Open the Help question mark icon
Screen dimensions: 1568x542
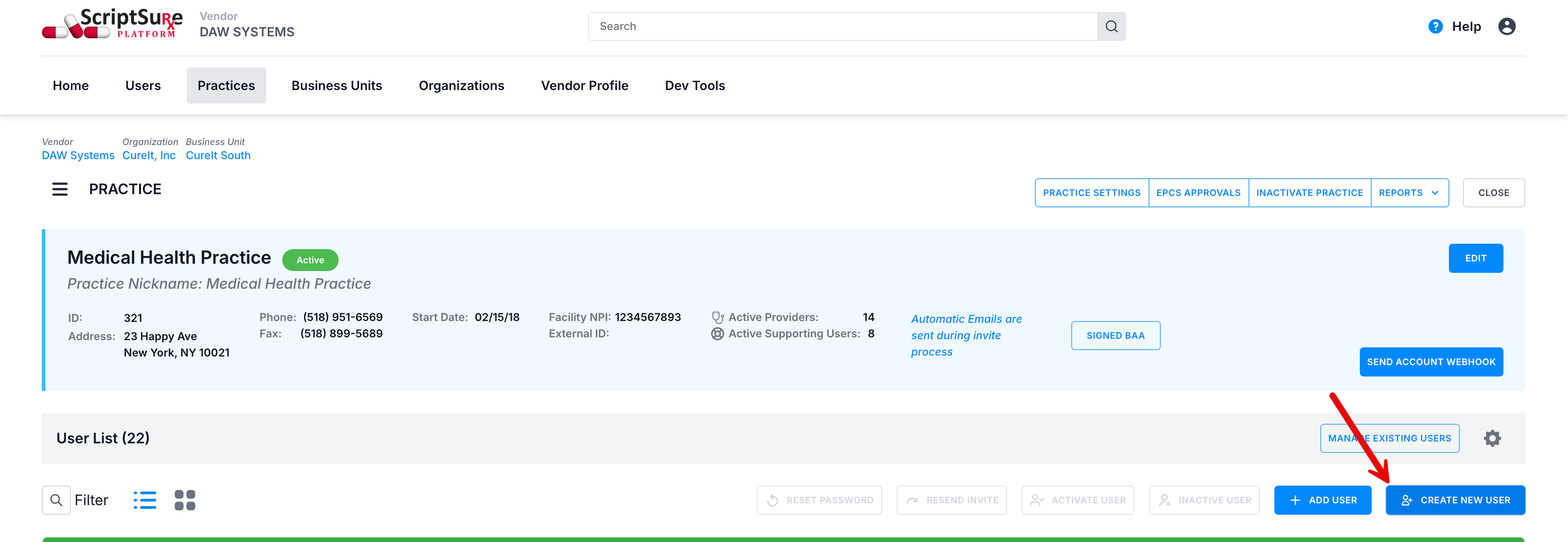pyautogui.click(x=1435, y=26)
